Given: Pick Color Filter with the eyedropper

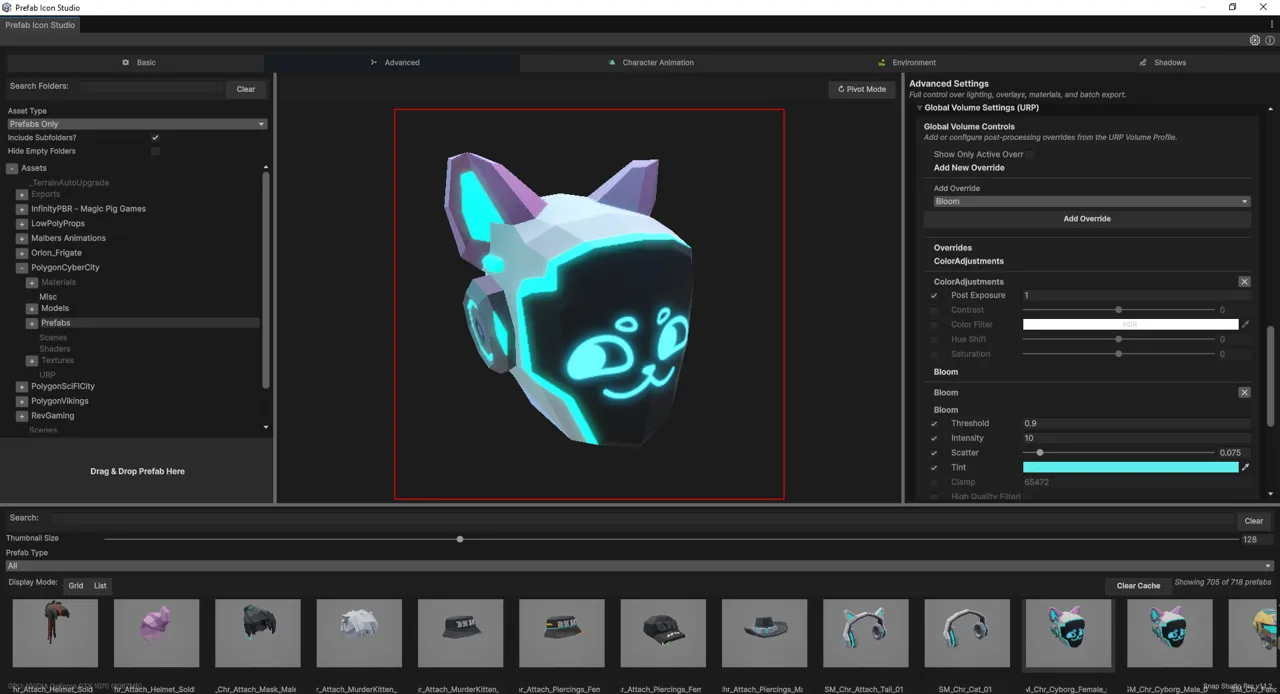Looking at the screenshot, I should pyautogui.click(x=1245, y=325).
